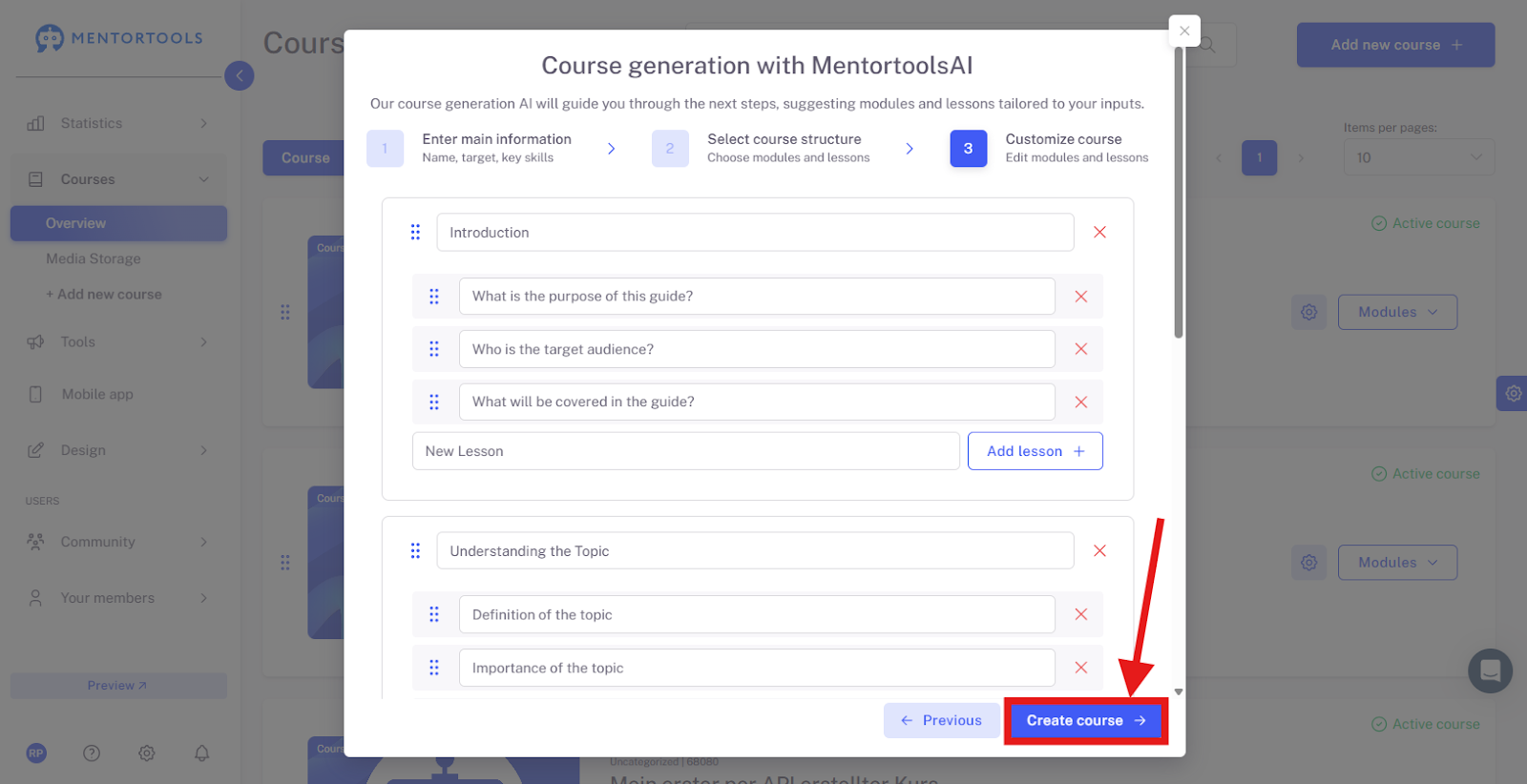Image resolution: width=1527 pixels, height=784 pixels.
Task: Remove lesson 'Who is the target audience?'
Action: point(1081,349)
